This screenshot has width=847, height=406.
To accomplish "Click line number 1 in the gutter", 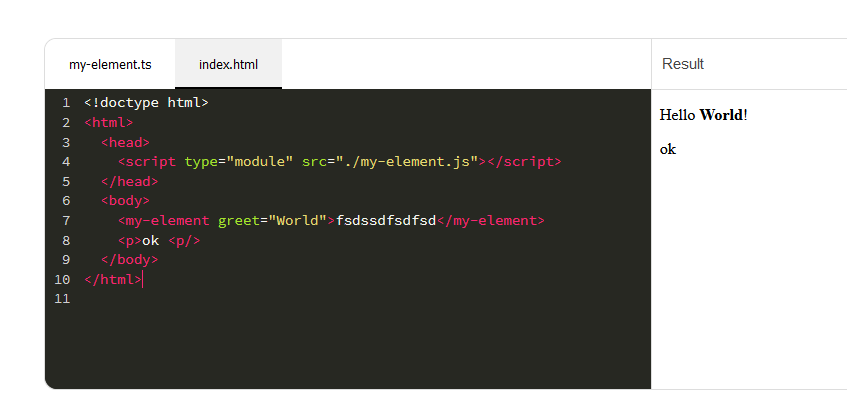I will coord(66,103).
